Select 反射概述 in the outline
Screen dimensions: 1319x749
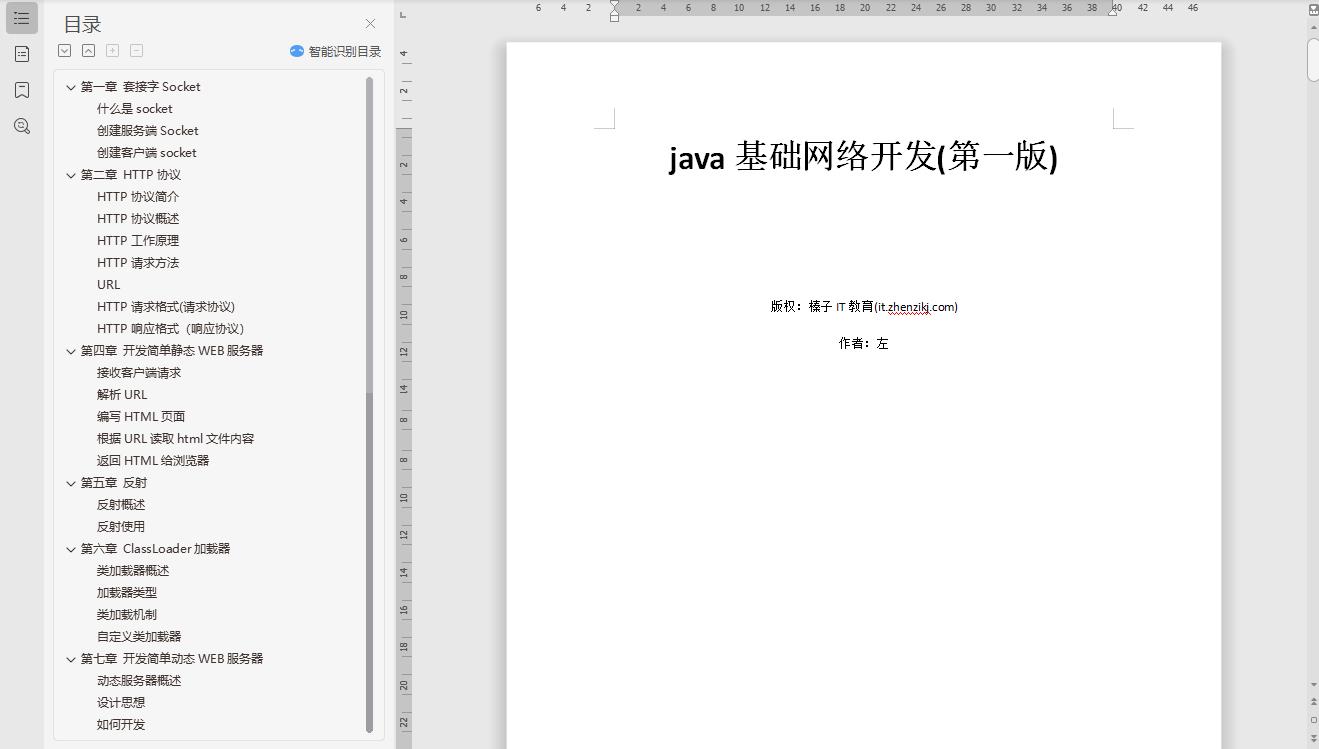click(121, 505)
